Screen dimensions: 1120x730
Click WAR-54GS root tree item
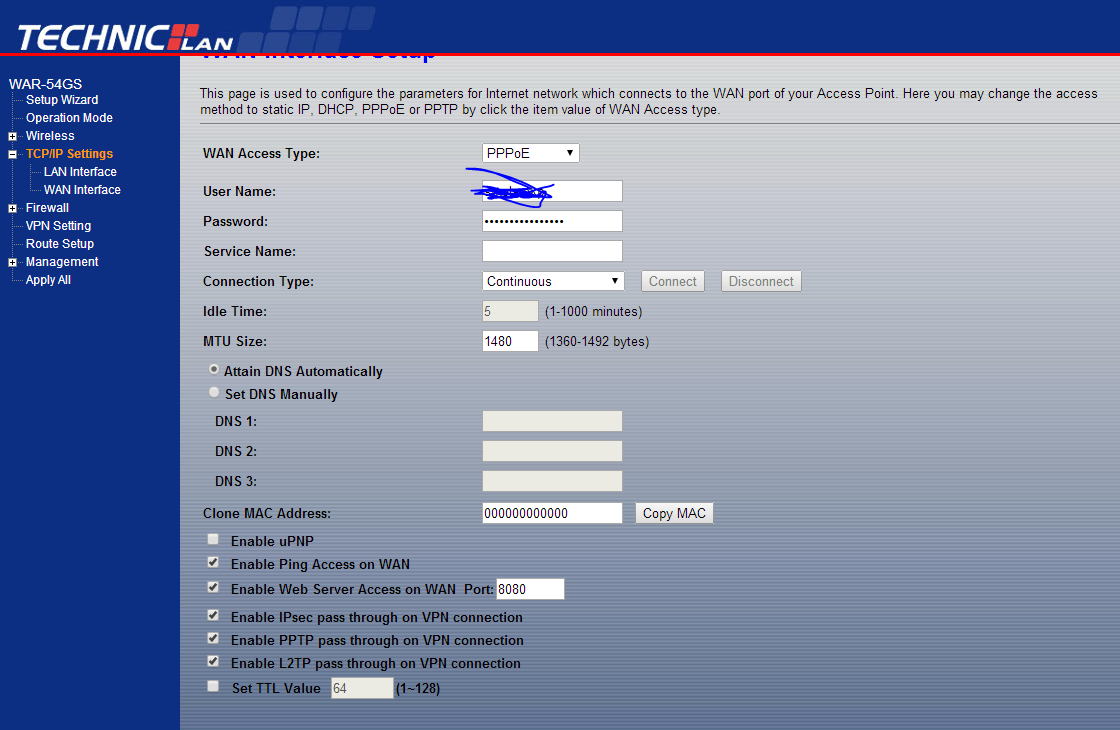(45, 84)
